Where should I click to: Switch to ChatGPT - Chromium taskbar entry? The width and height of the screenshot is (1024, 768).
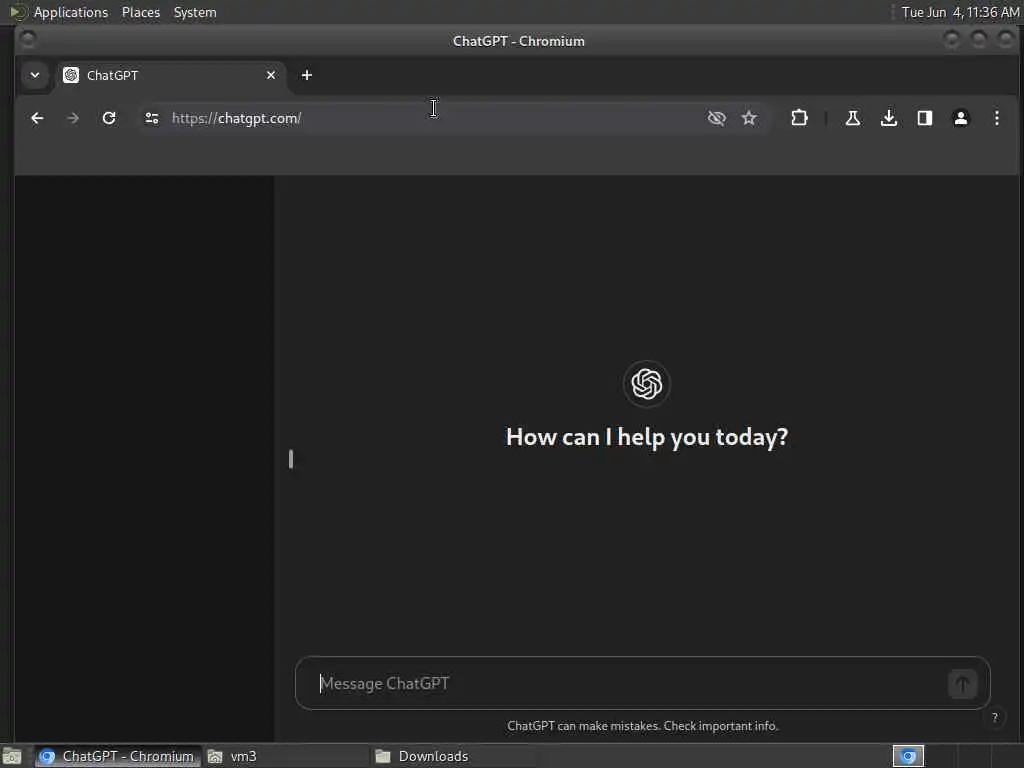click(118, 756)
